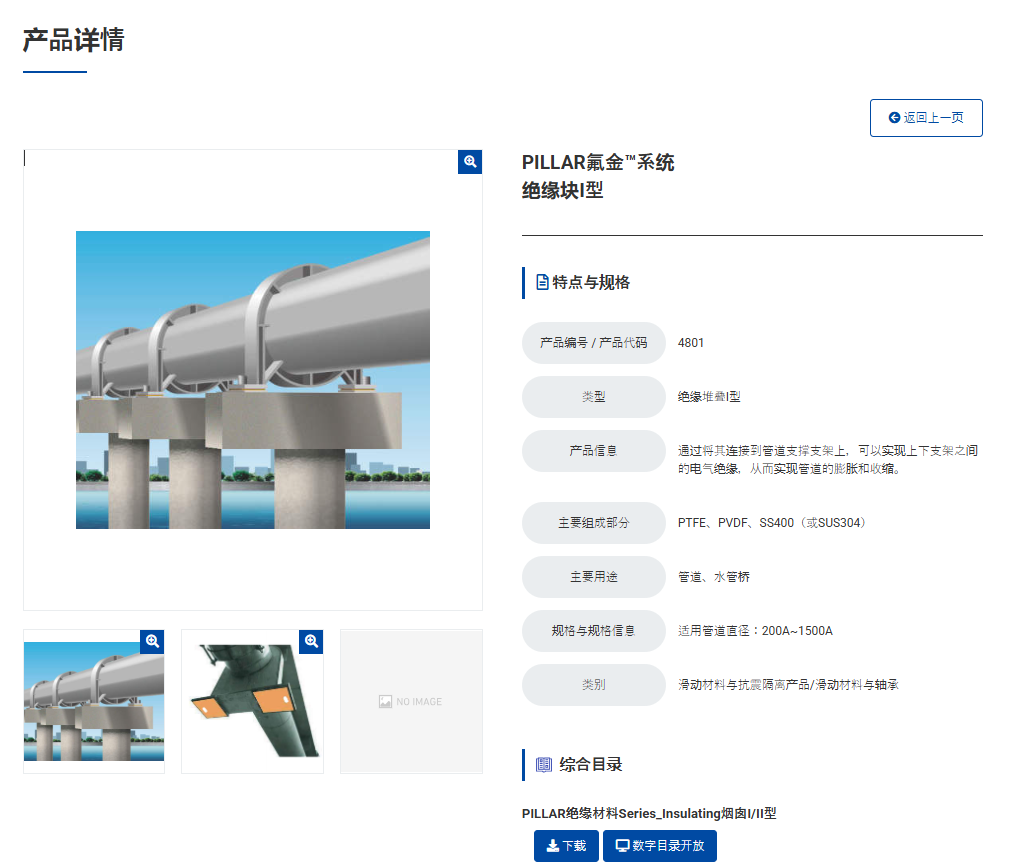The width and height of the screenshot is (1010, 868).
Task: Click magnifier icon on main product image
Action: pos(470,162)
